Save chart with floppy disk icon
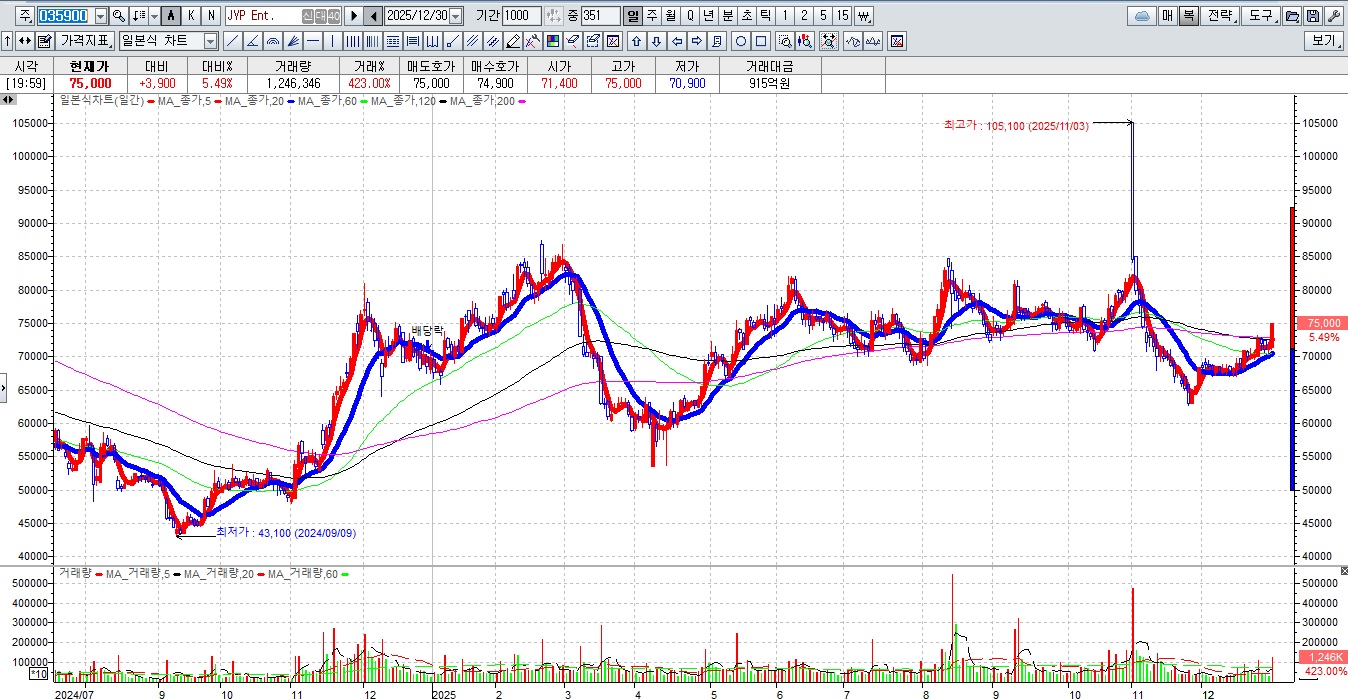 tap(1313, 16)
